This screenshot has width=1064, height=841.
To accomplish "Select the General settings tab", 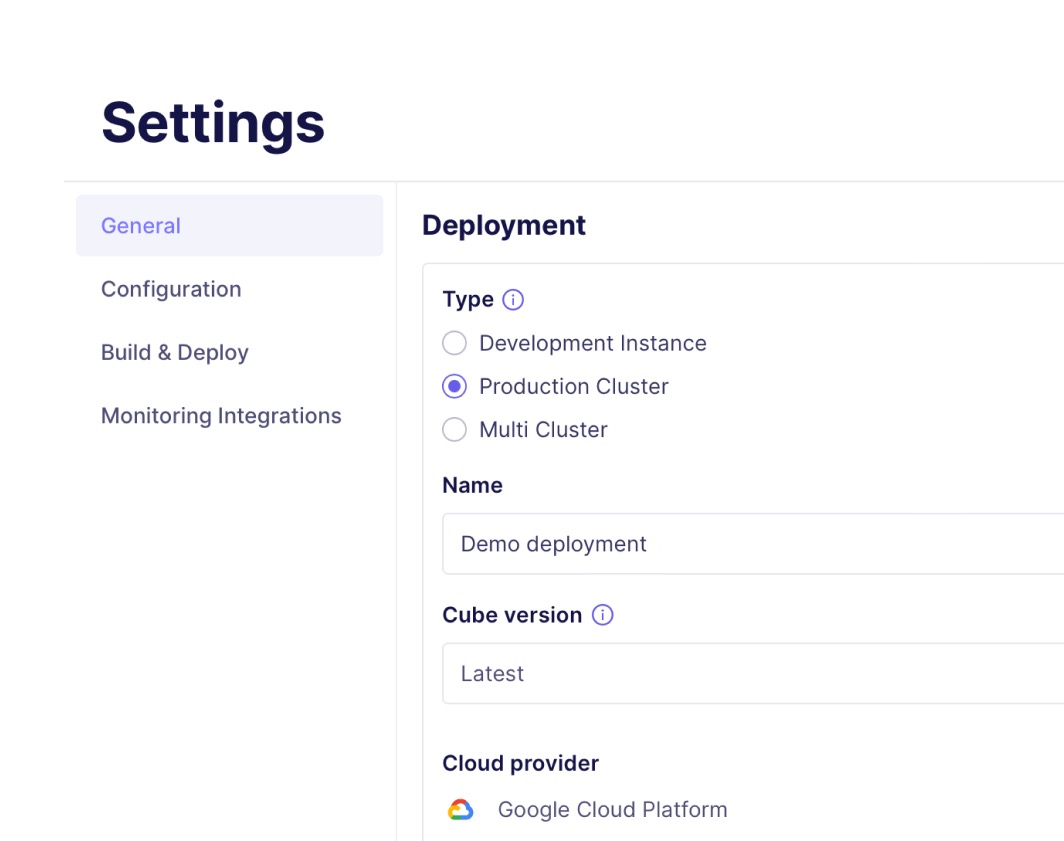I will (x=140, y=226).
